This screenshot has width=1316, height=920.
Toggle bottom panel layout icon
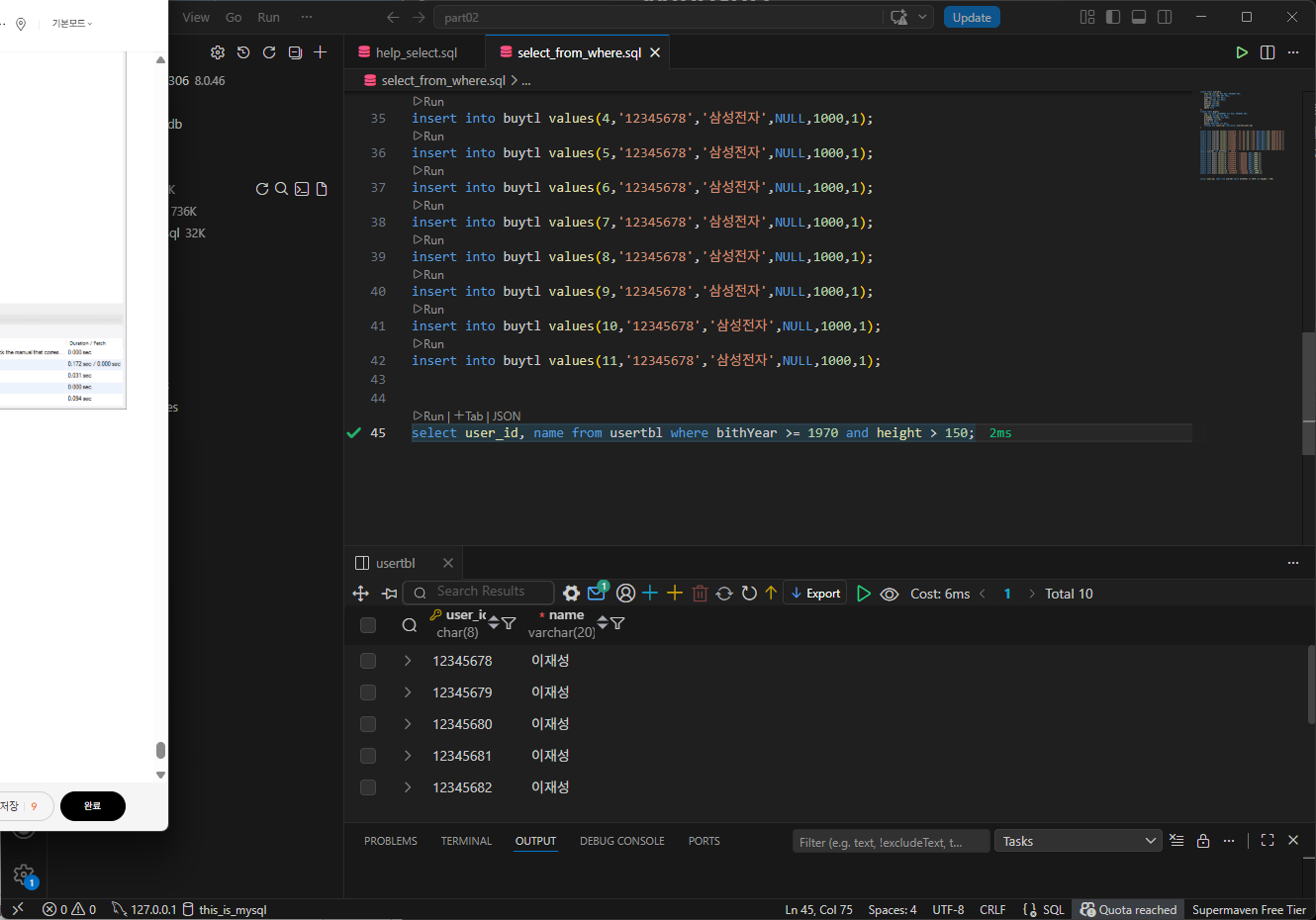tap(1139, 17)
